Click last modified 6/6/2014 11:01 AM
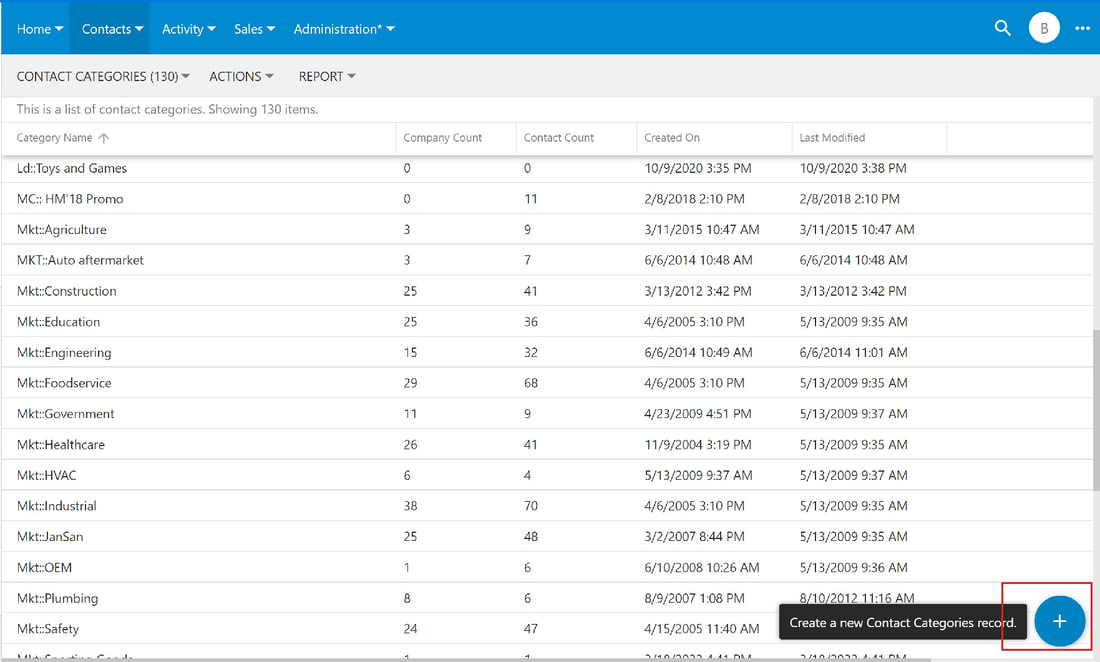This screenshot has width=1100, height=662. (854, 353)
